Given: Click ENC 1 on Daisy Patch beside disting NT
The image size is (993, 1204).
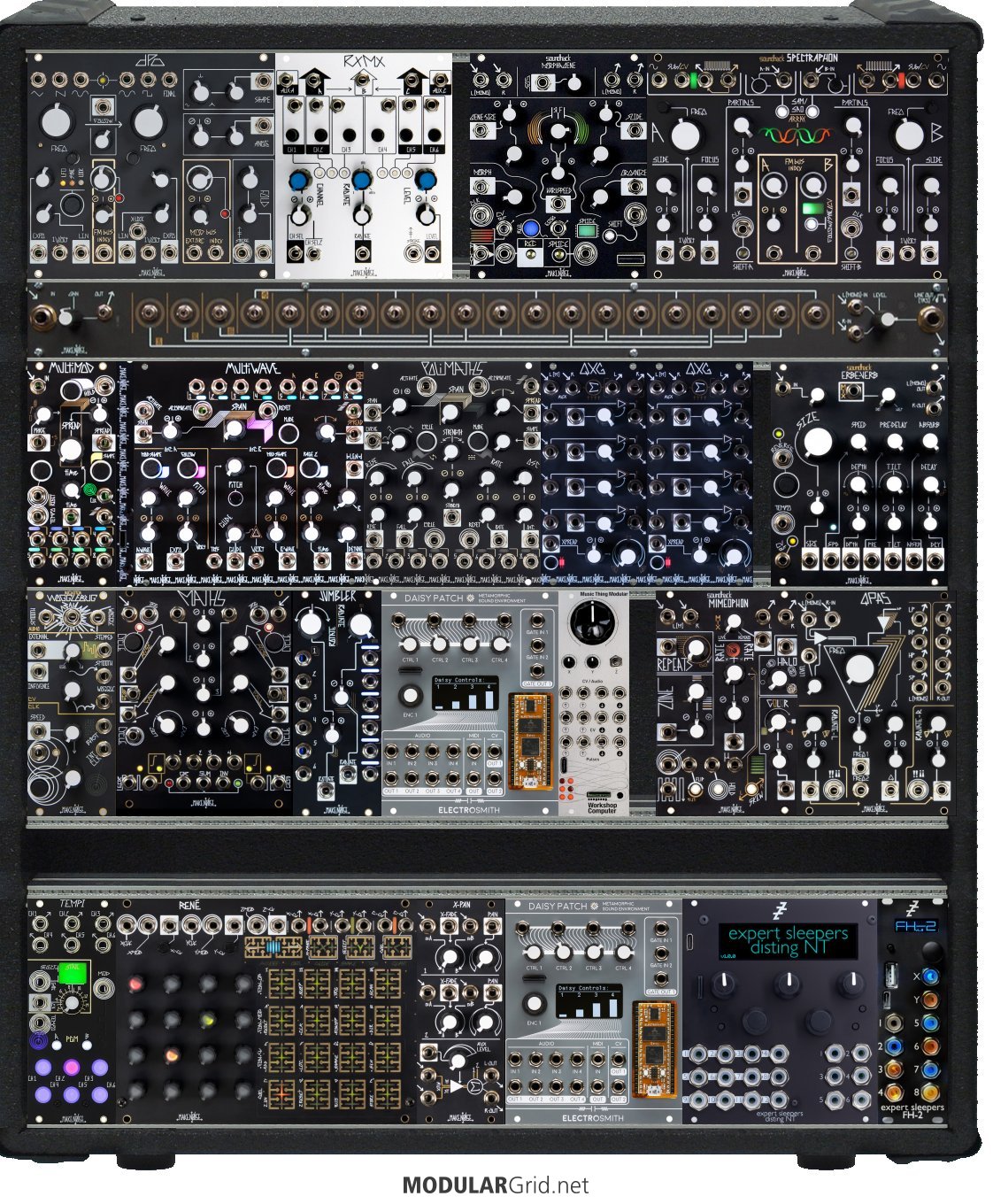Looking at the screenshot, I should click(535, 1002).
